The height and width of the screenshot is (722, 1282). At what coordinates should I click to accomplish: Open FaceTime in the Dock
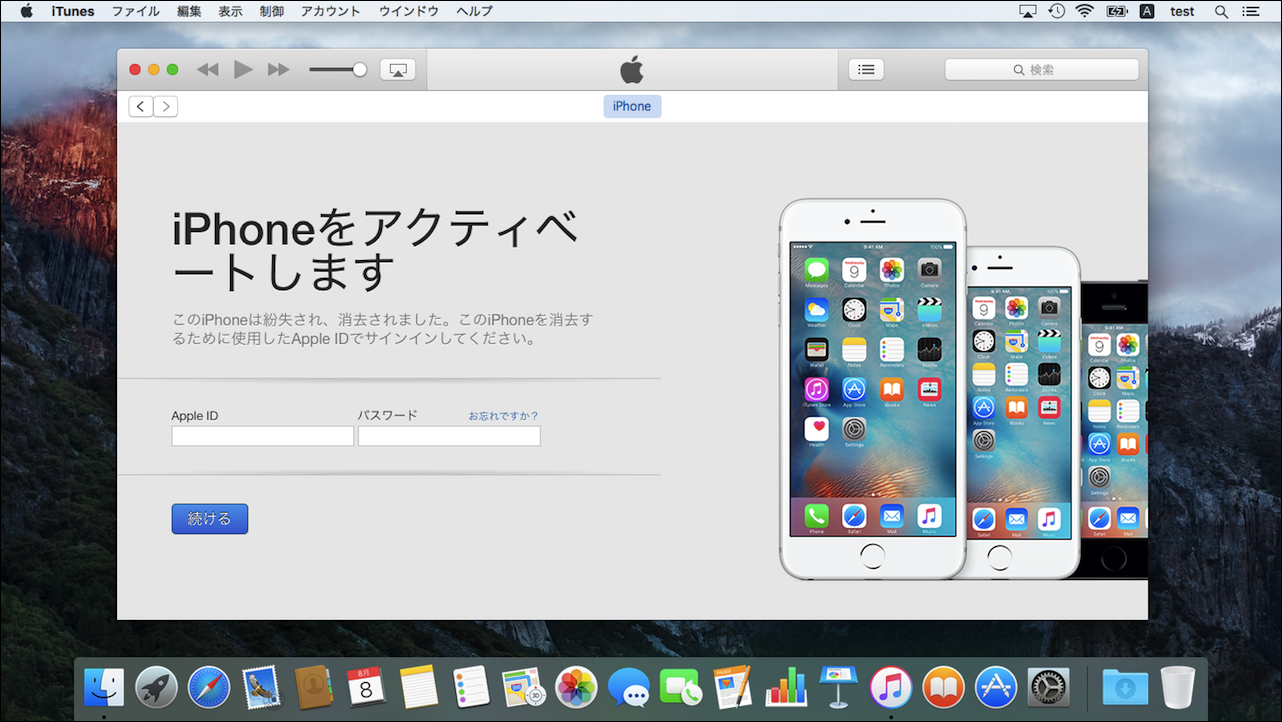681,687
